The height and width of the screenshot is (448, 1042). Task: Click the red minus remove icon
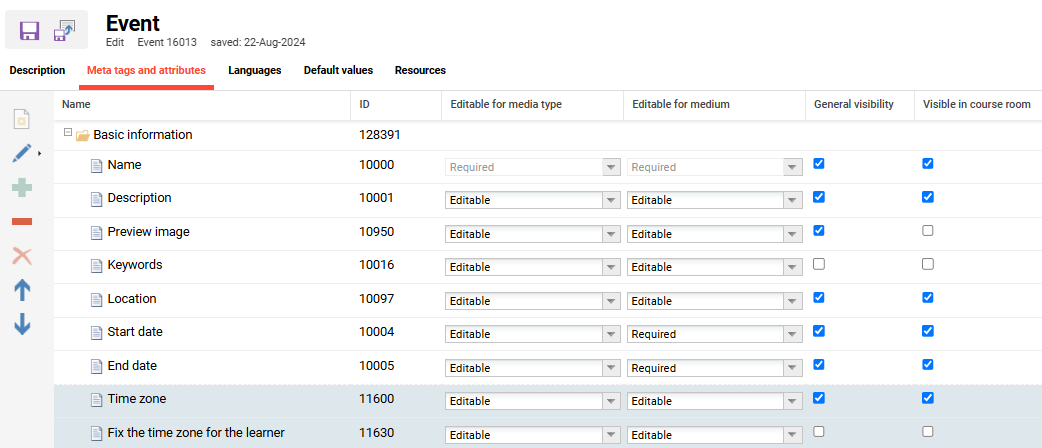[x=21, y=221]
